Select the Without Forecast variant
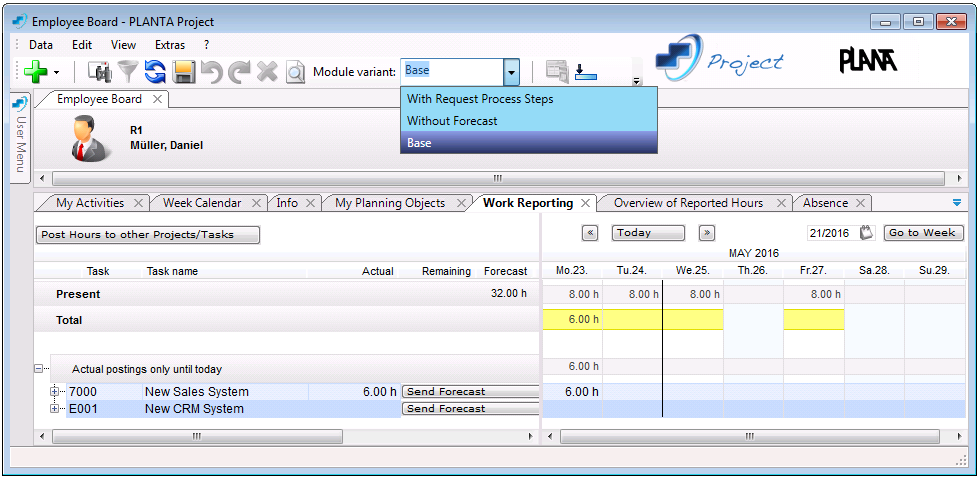978x477 pixels. point(529,120)
